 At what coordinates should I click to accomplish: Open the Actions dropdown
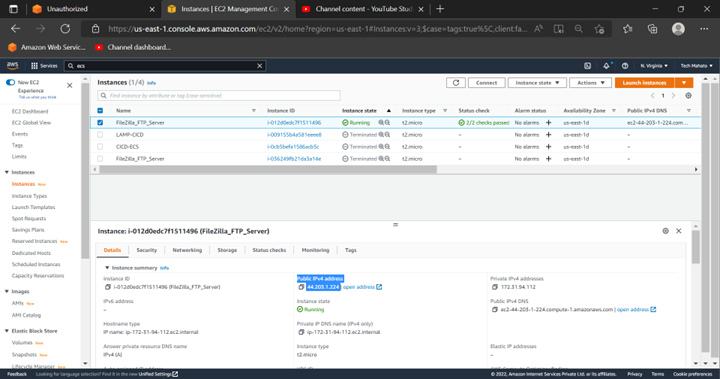[x=591, y=83]
